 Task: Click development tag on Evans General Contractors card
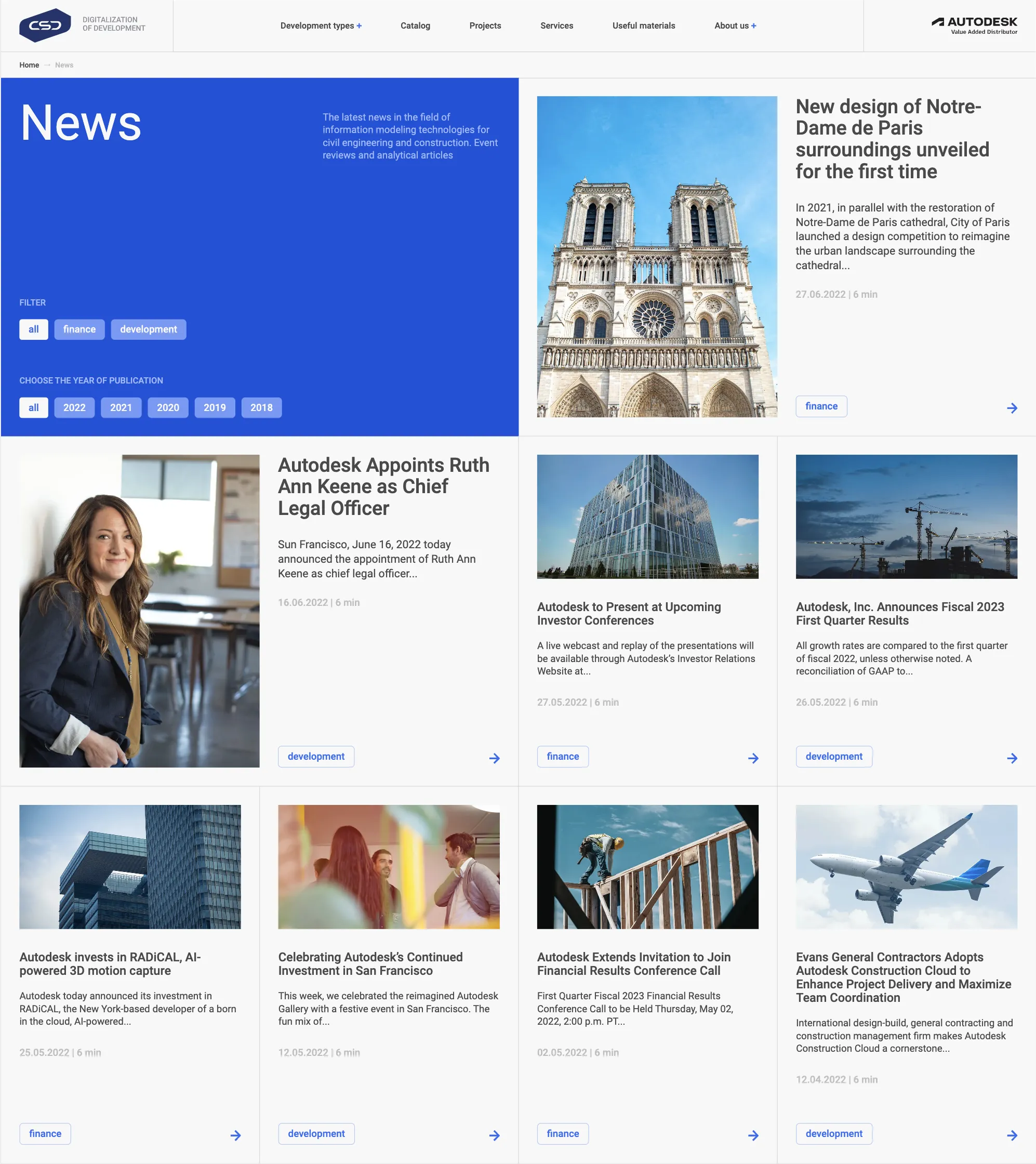pyautogui.click(x=833, y=1134)
